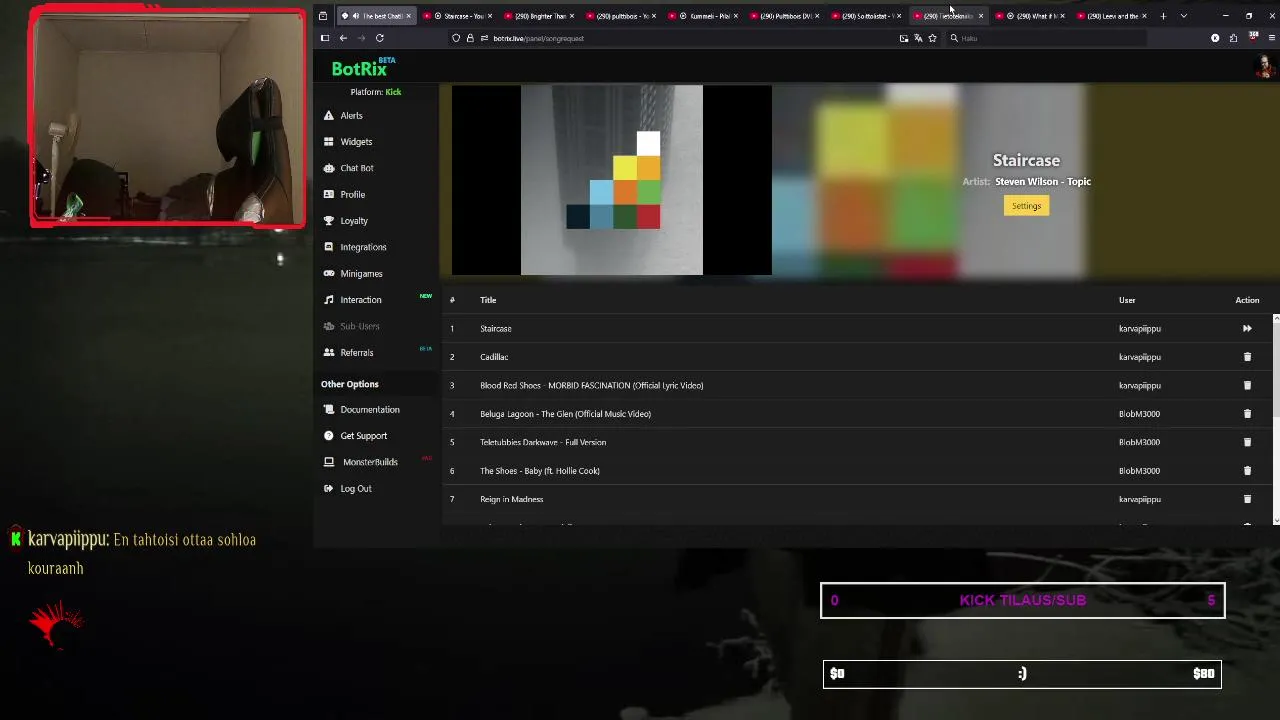The height and width of the screenshot is (720, 1280).
Task: Select Blood Red Shoes MORBID FASCINATION title
Action: pyautogui.click(x=591, y=385)
